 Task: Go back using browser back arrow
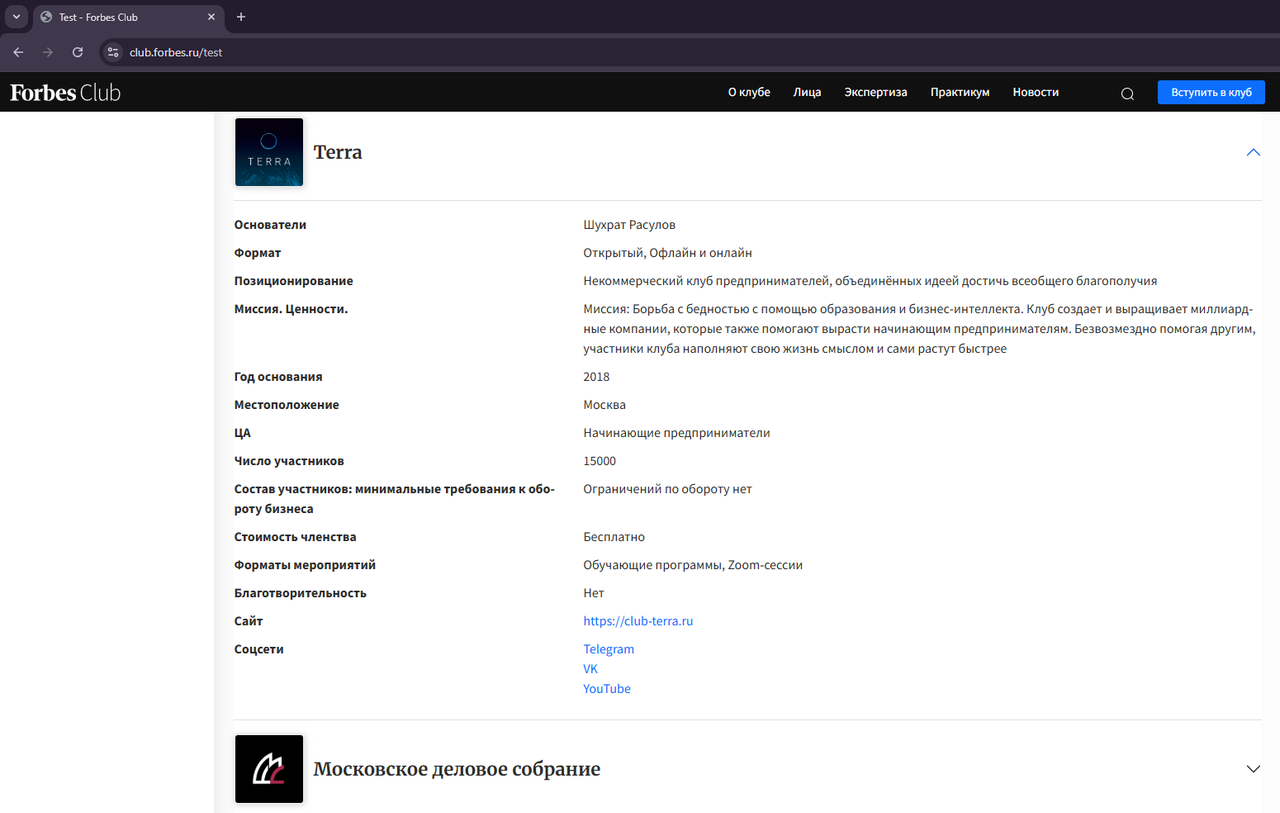pyautogui.click(x=18, y=52)
